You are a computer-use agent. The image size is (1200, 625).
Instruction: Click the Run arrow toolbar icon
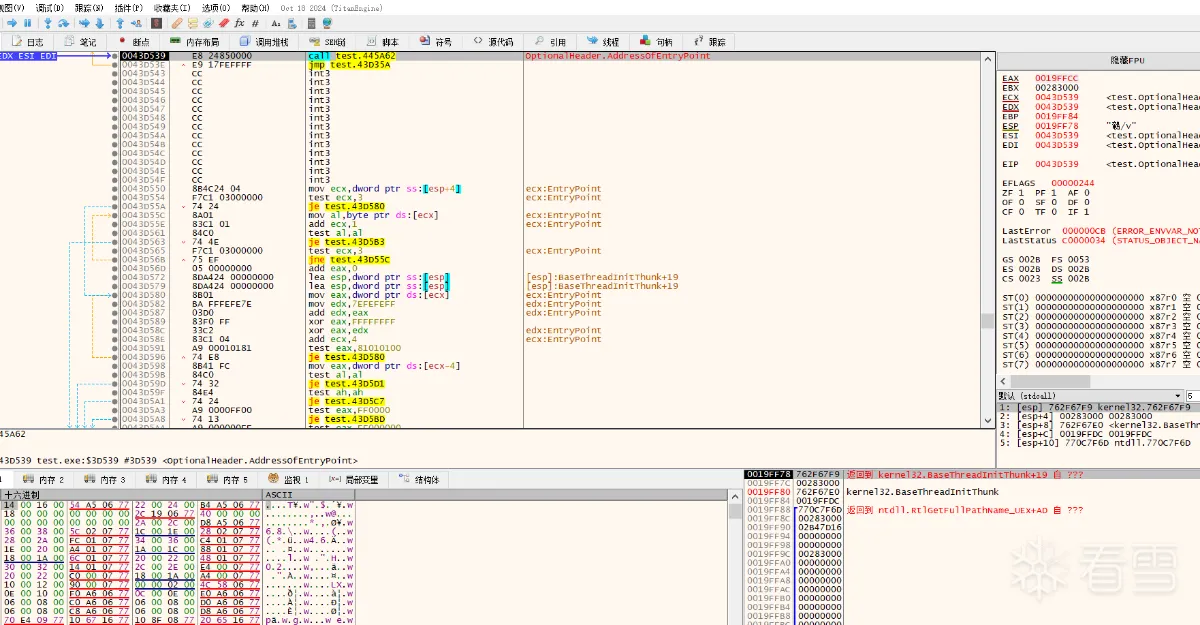[12, 23]
